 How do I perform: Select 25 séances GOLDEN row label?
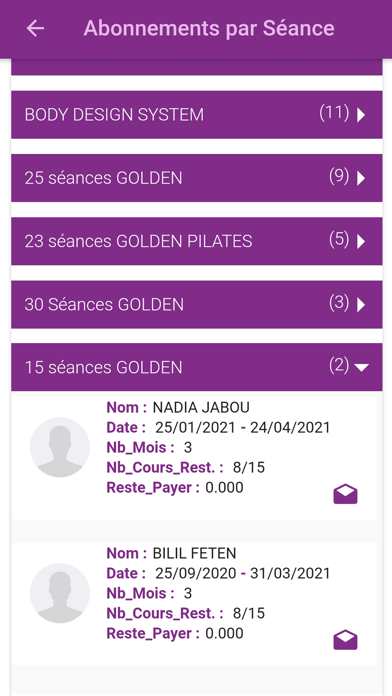[x=103, y=178]
